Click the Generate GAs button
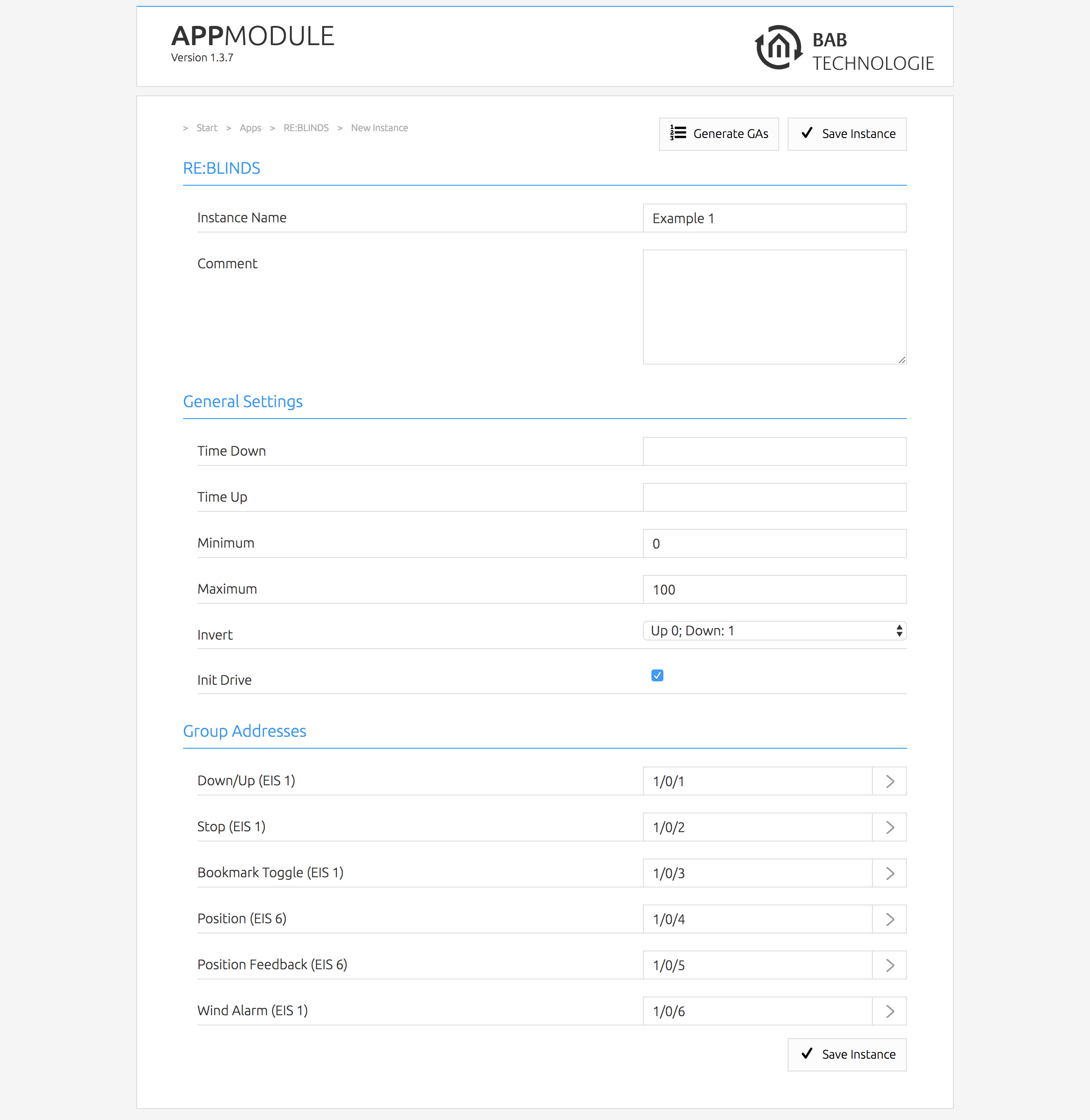Viewport: 1090px width, 1120px height. pos(718,134)
